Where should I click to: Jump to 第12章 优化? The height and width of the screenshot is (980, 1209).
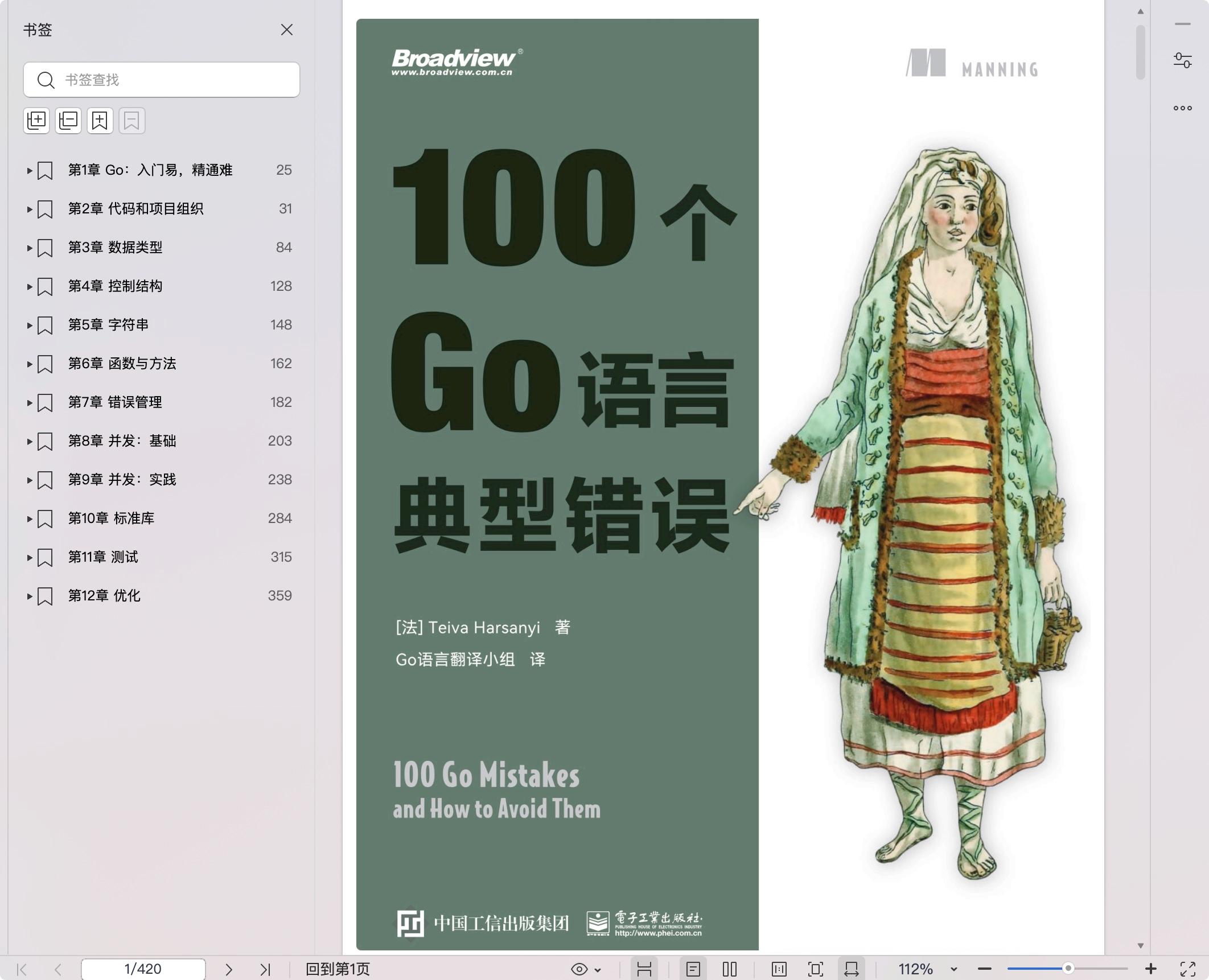pos(104,596)
